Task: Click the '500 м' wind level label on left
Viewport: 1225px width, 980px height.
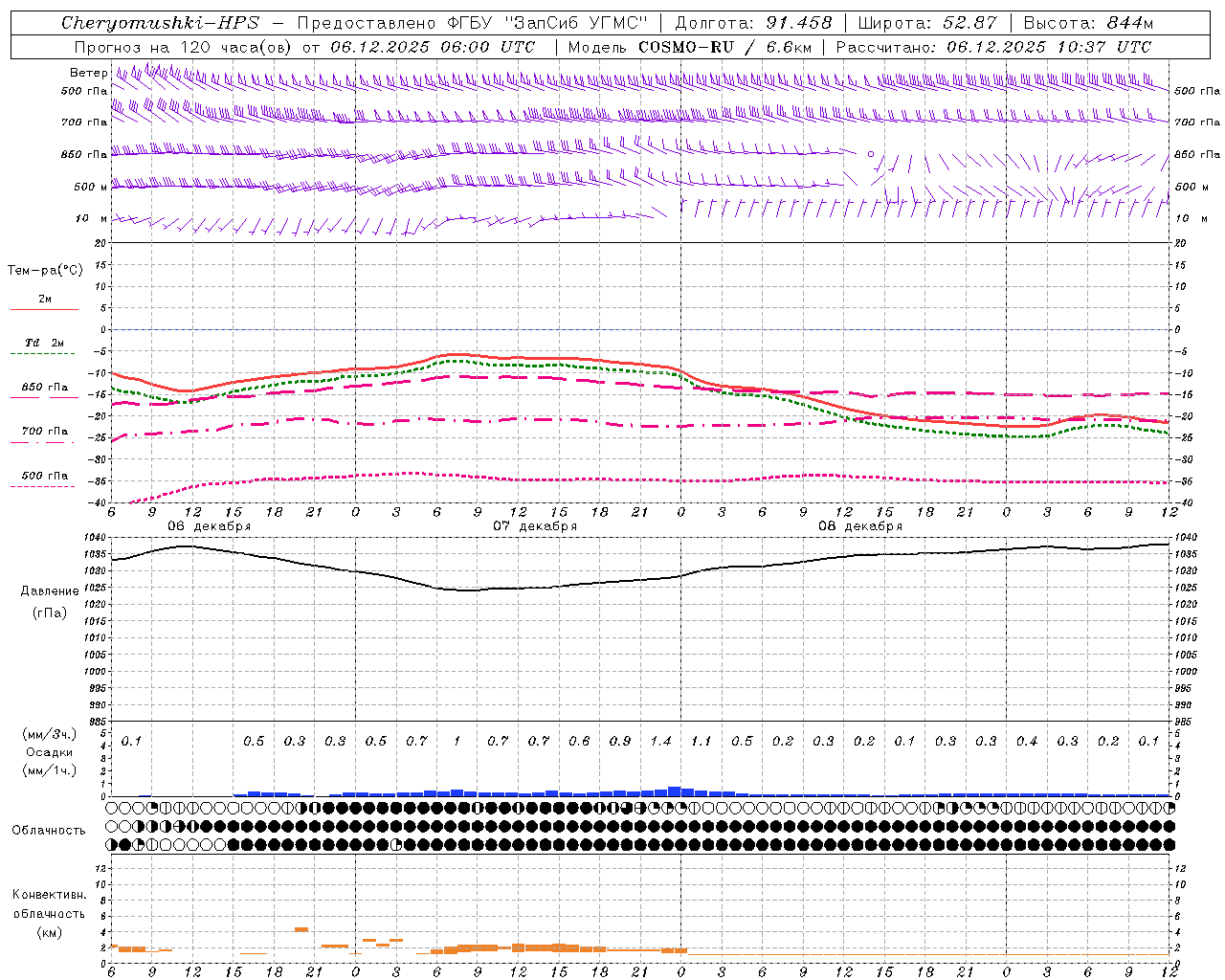Action: (x=91, y=187)
